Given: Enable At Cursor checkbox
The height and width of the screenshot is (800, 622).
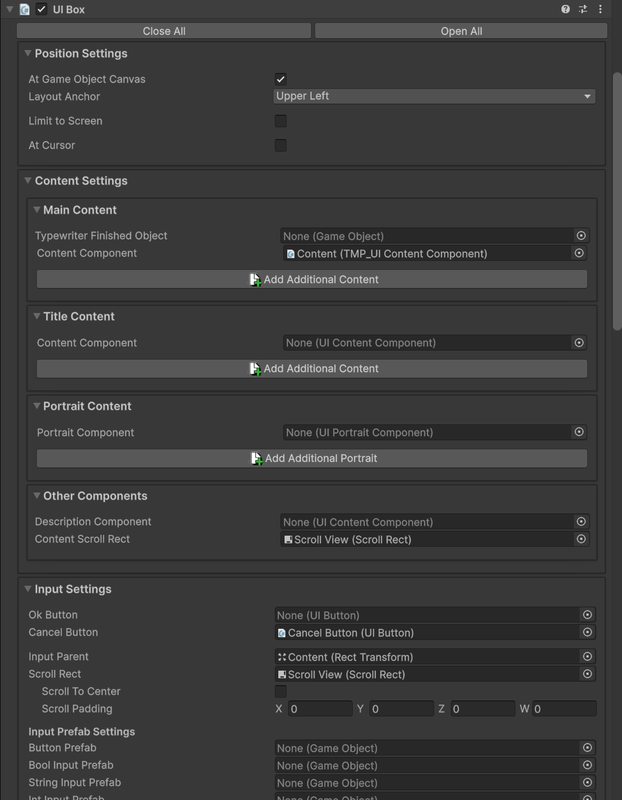Looking at the screenshot, I should click(281, 145).
